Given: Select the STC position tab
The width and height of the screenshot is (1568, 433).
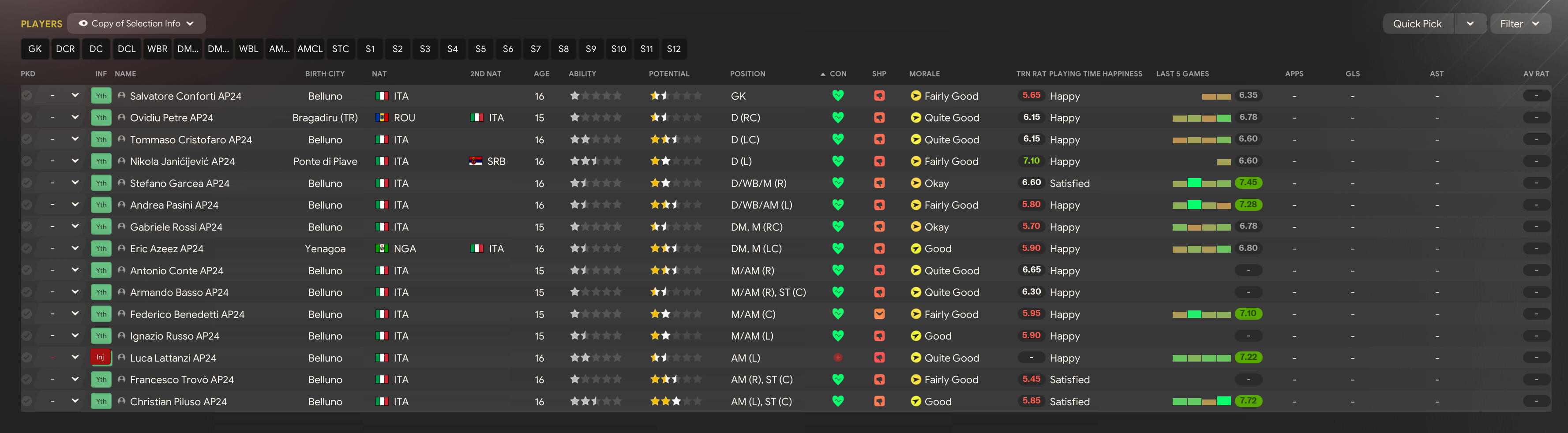Looking at the screenshot, I should click(x=340, y=49).
